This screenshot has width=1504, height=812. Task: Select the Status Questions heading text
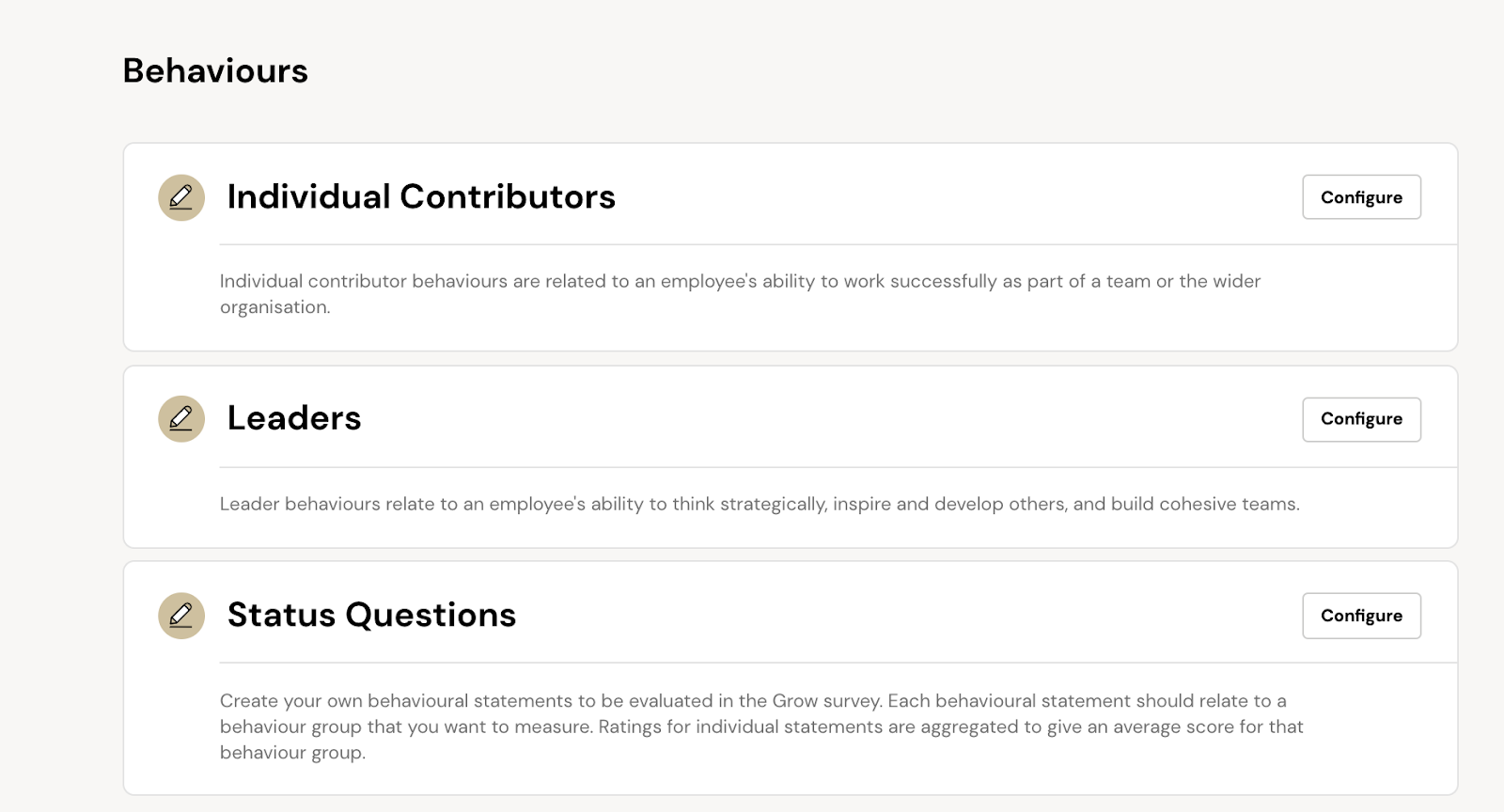[x=371, y=615]
